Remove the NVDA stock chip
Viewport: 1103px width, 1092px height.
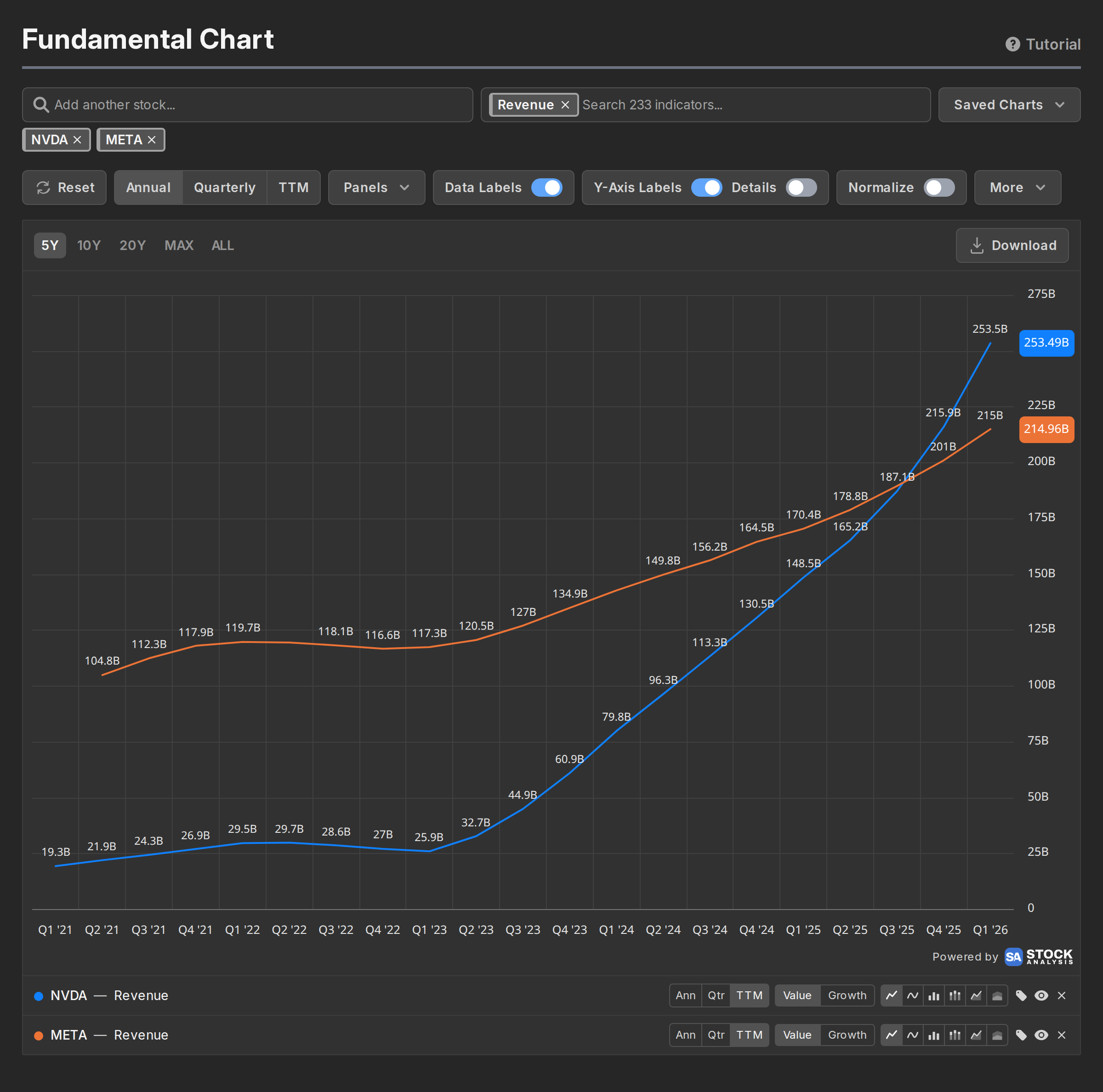pos(77,140)
